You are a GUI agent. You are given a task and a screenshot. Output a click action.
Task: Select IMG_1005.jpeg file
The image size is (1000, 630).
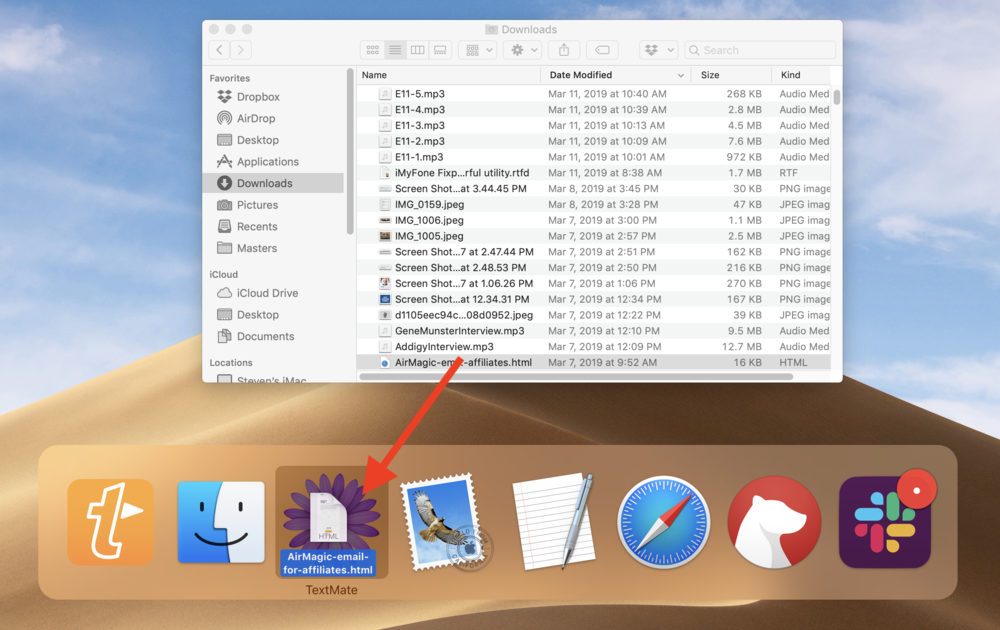click(594, 236)
